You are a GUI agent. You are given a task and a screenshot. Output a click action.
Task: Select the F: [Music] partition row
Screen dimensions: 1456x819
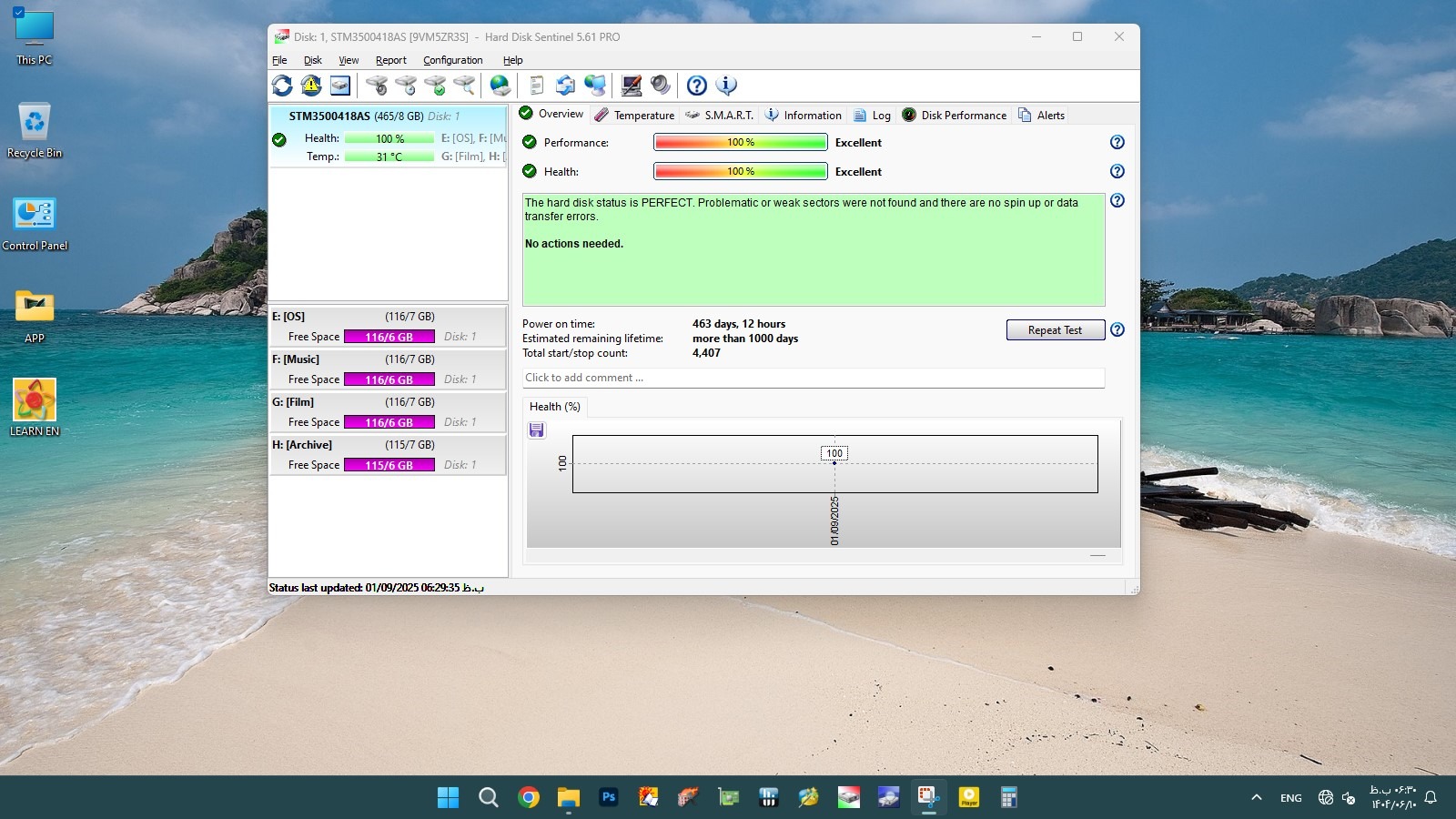point(389,369)
